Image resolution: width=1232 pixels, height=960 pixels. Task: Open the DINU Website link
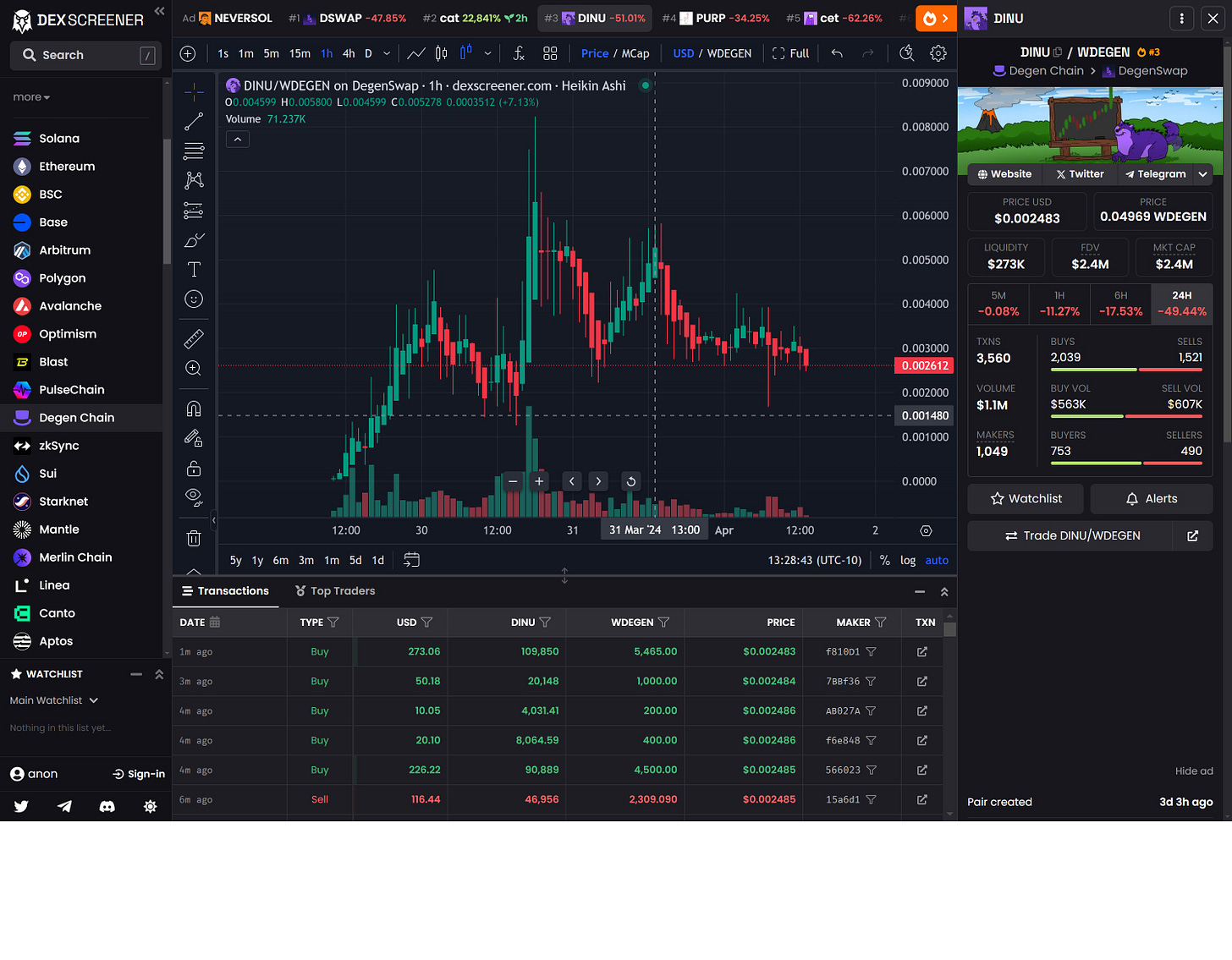[x=1004, y=174]
